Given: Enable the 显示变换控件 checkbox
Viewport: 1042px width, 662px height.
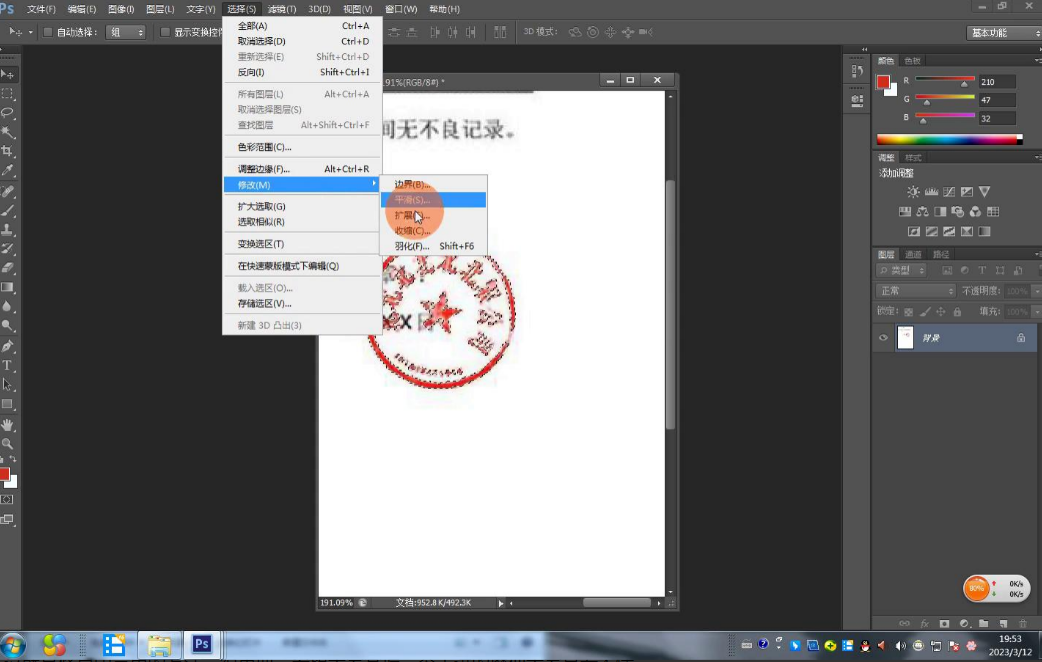Looking at the screenshot, I should click(x=165, y=32).
